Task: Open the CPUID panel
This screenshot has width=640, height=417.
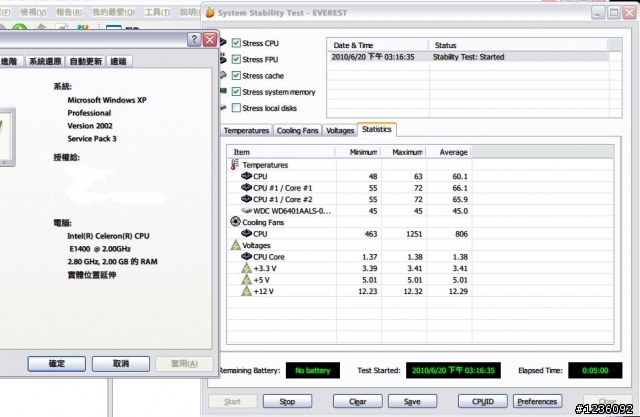Action: tap(483, 401)
